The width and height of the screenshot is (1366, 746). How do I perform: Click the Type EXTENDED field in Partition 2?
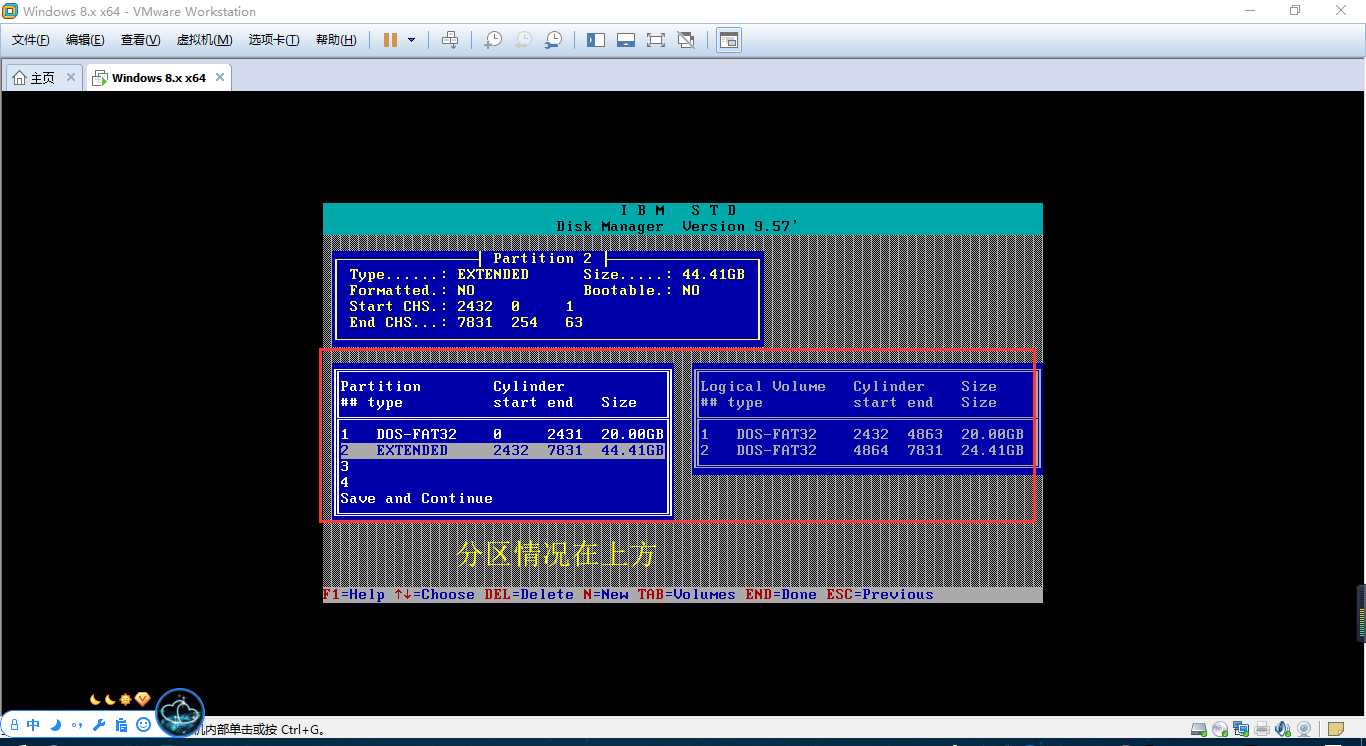(439, 274)
